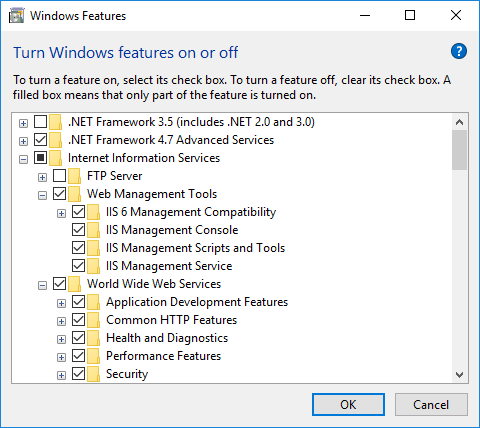This screenshot has height=428, width=480.
Task: Click folder icon beside Health and Diagnostics
Action: coord(93,338)
